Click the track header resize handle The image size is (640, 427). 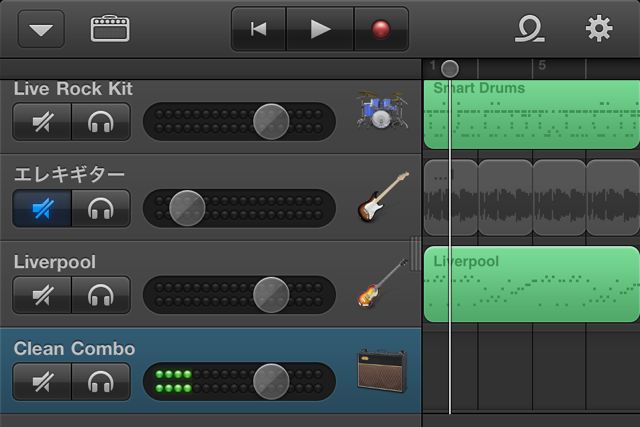[x=416, y=253]
